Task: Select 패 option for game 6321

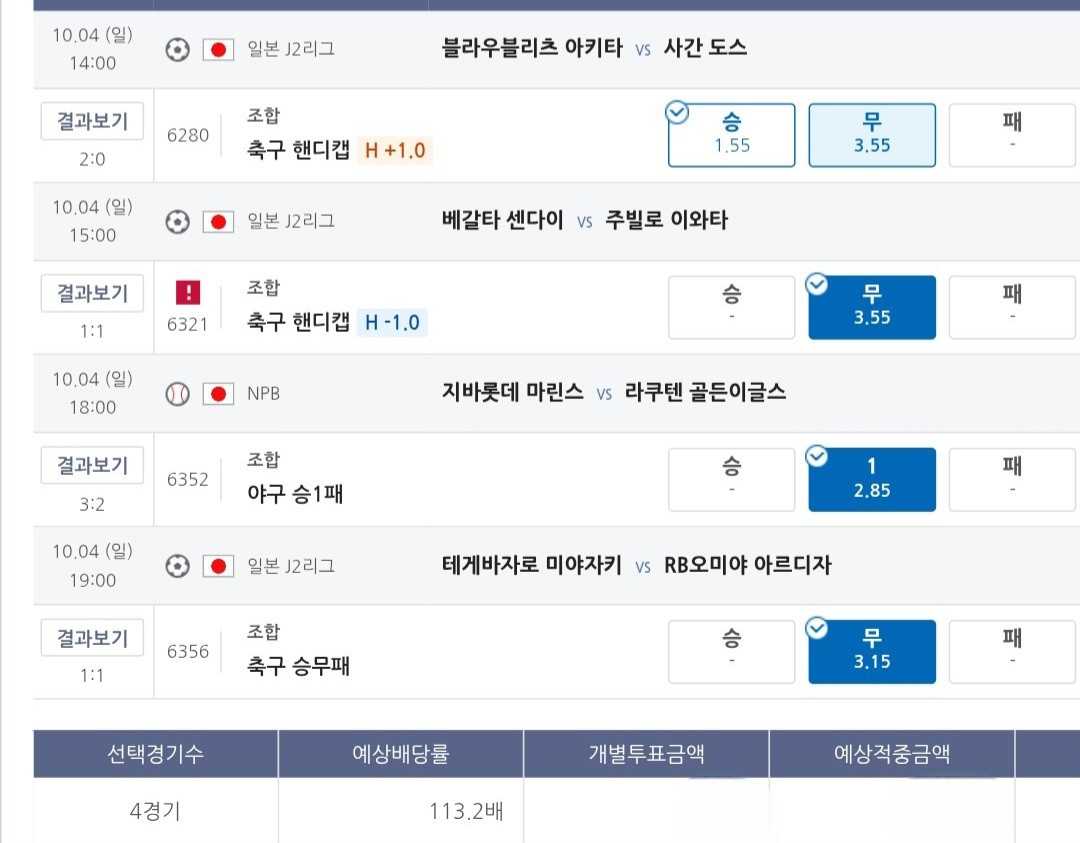Action: point(1012,307)
